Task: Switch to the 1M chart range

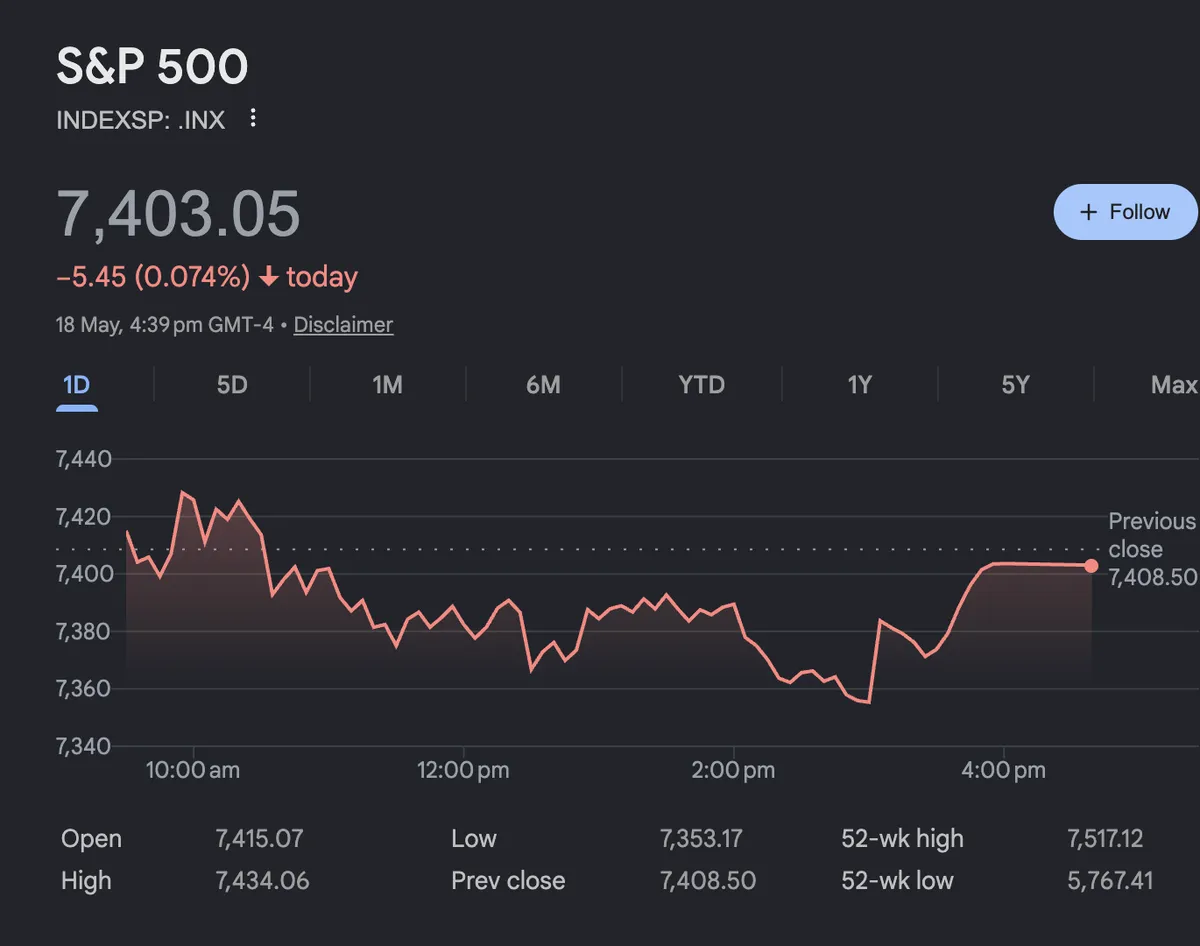Action: click(x=387, y=385)
